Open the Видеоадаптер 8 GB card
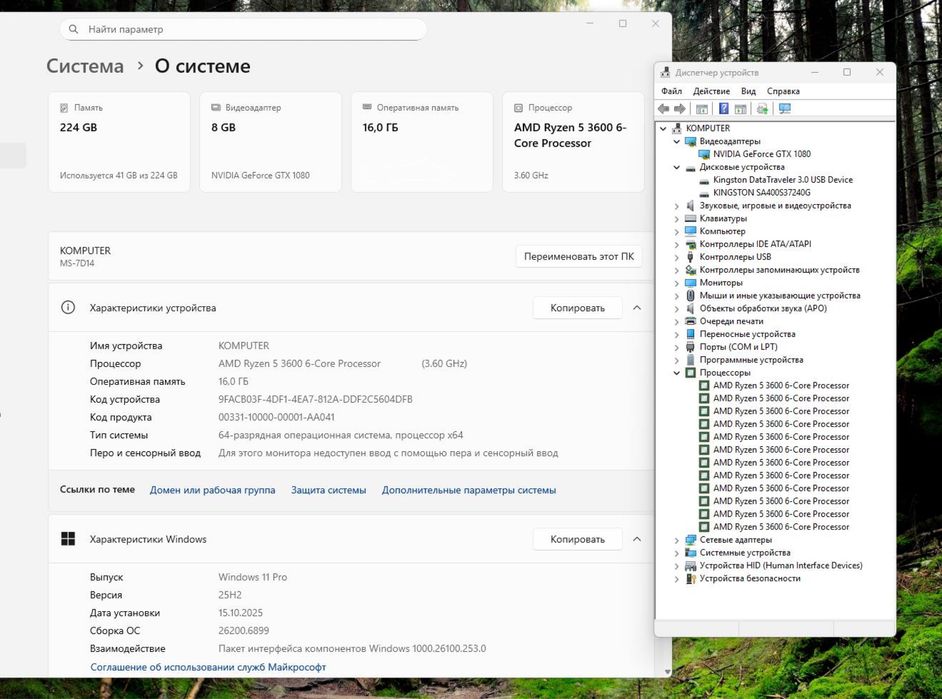The width and height of the screenshot is (942, 699). (x=270, y=142)
